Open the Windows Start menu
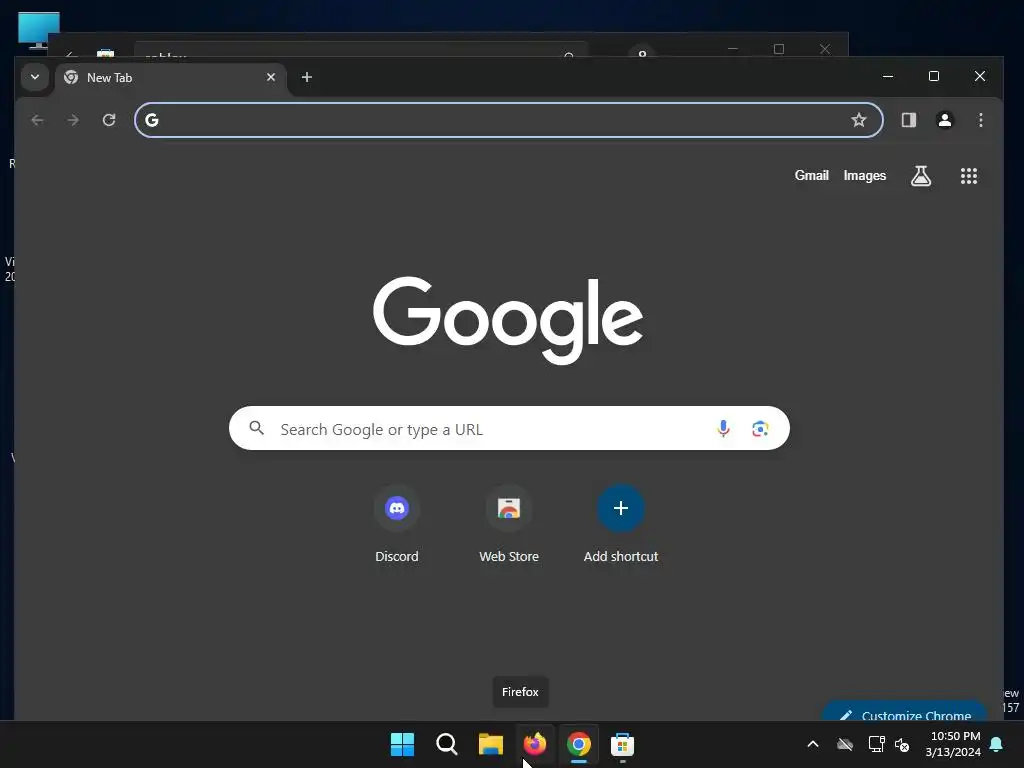1024x768 pixels. pyautogui.click(x=402, y=744)
